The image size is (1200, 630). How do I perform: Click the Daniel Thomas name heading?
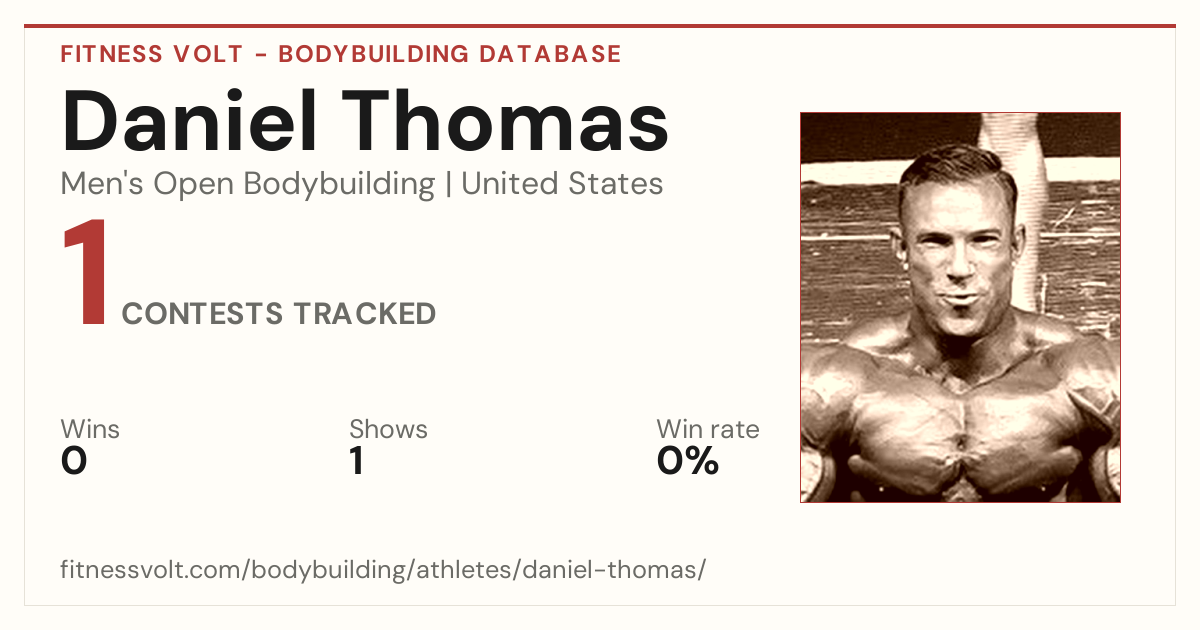(x=365, y=122)
